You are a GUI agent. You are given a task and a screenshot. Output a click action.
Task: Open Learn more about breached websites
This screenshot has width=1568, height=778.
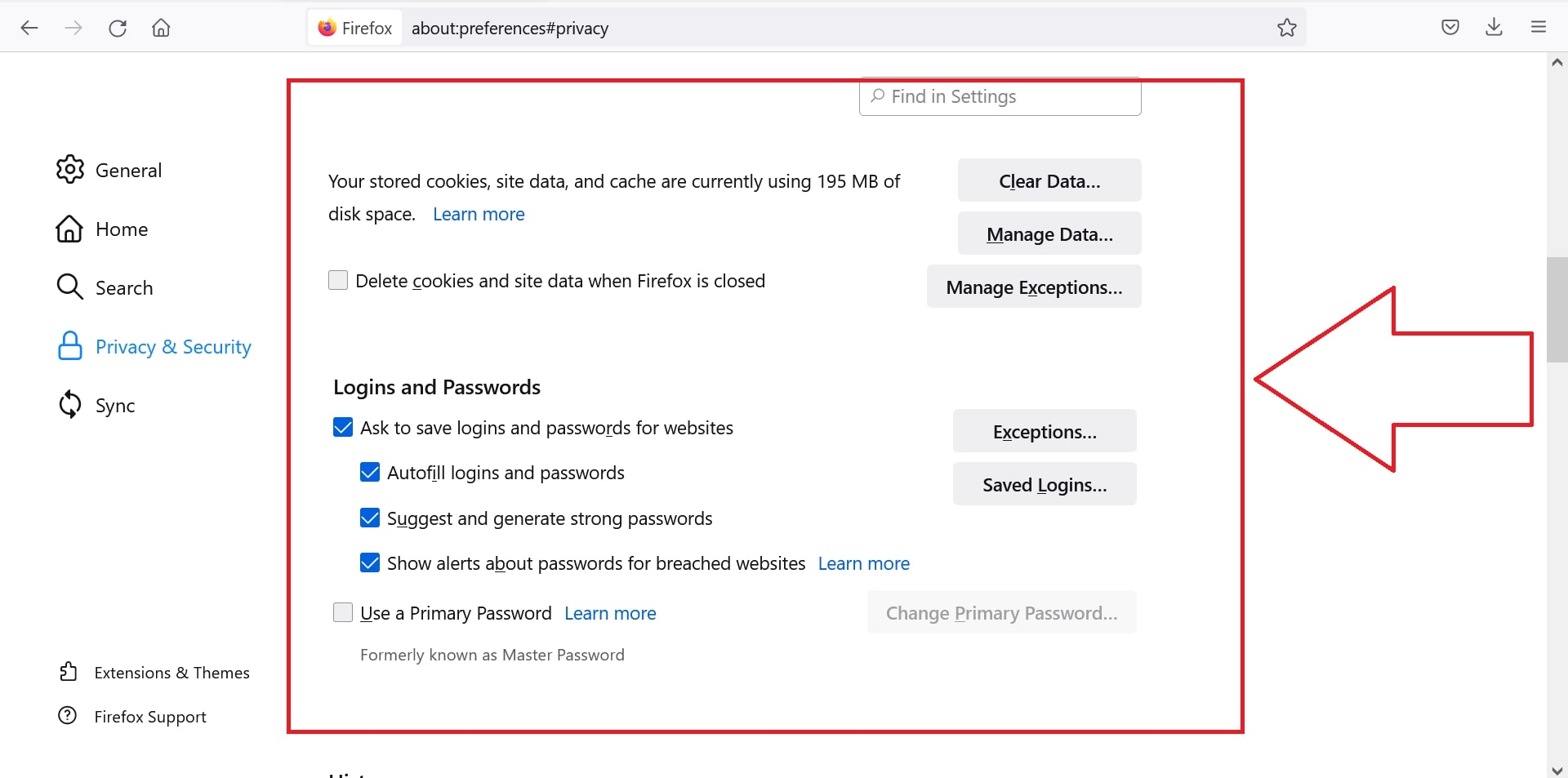tap(863, 563)
